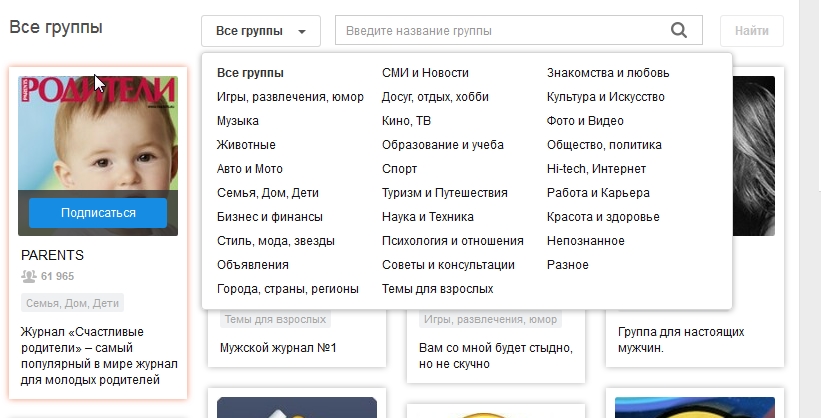Select the Музыка category
Screen dimensions: 821x418
pyautogui.click(x=238, y=121)
